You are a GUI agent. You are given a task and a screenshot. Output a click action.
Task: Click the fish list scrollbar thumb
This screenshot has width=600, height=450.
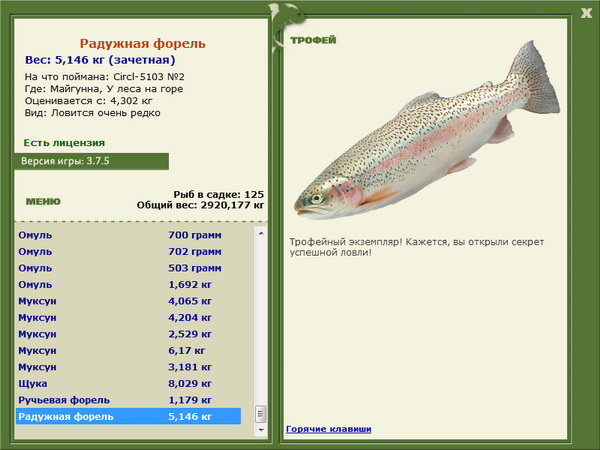tap(261, 414)
